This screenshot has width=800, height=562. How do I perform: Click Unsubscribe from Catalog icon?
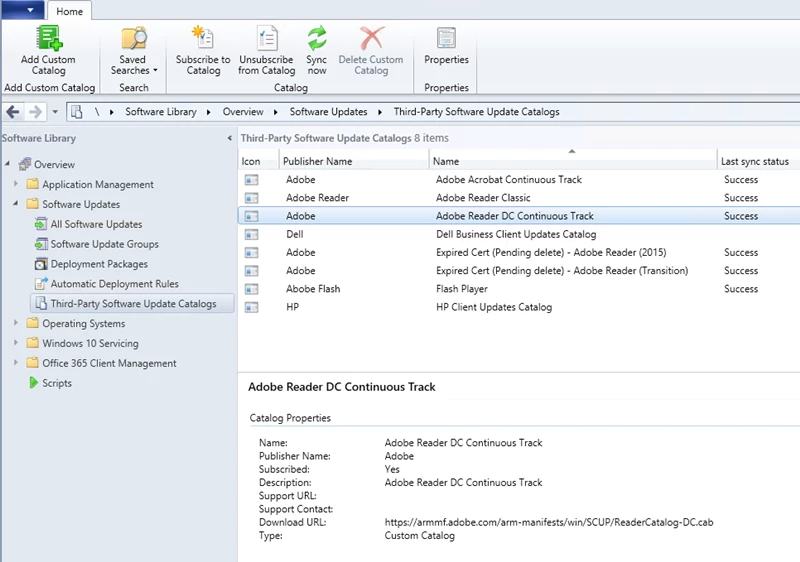pos(266,38)
